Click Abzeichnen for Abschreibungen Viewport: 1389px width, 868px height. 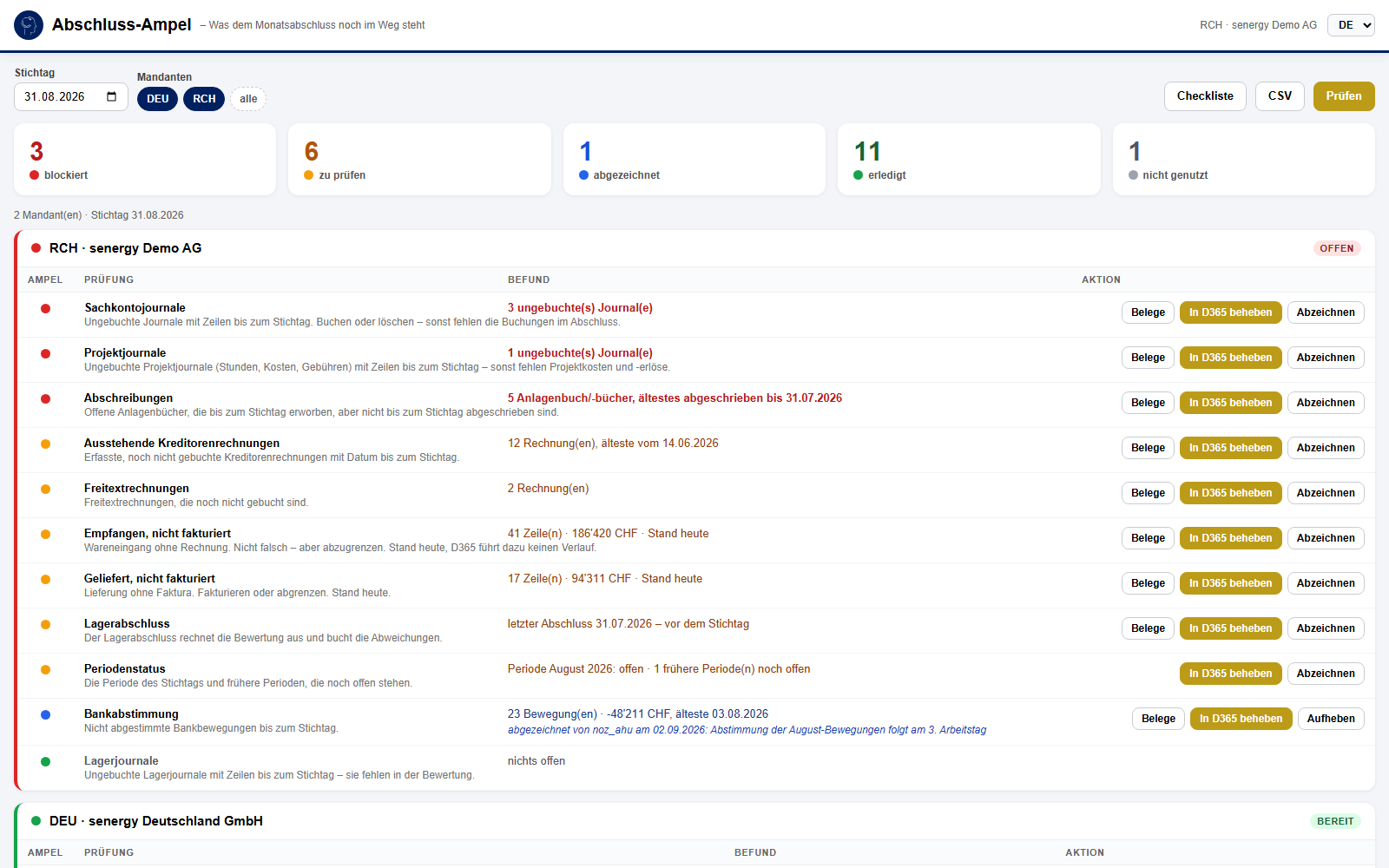tap(1326, 403)
